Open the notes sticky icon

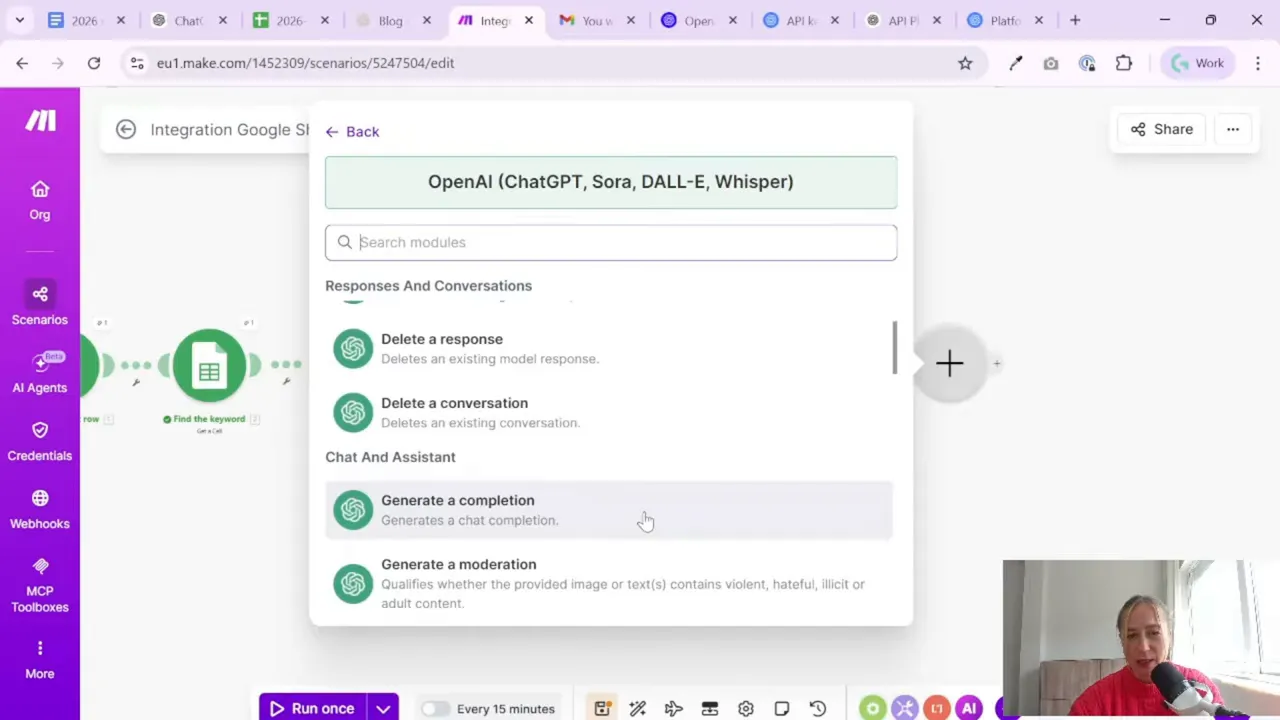click(782, 709)
